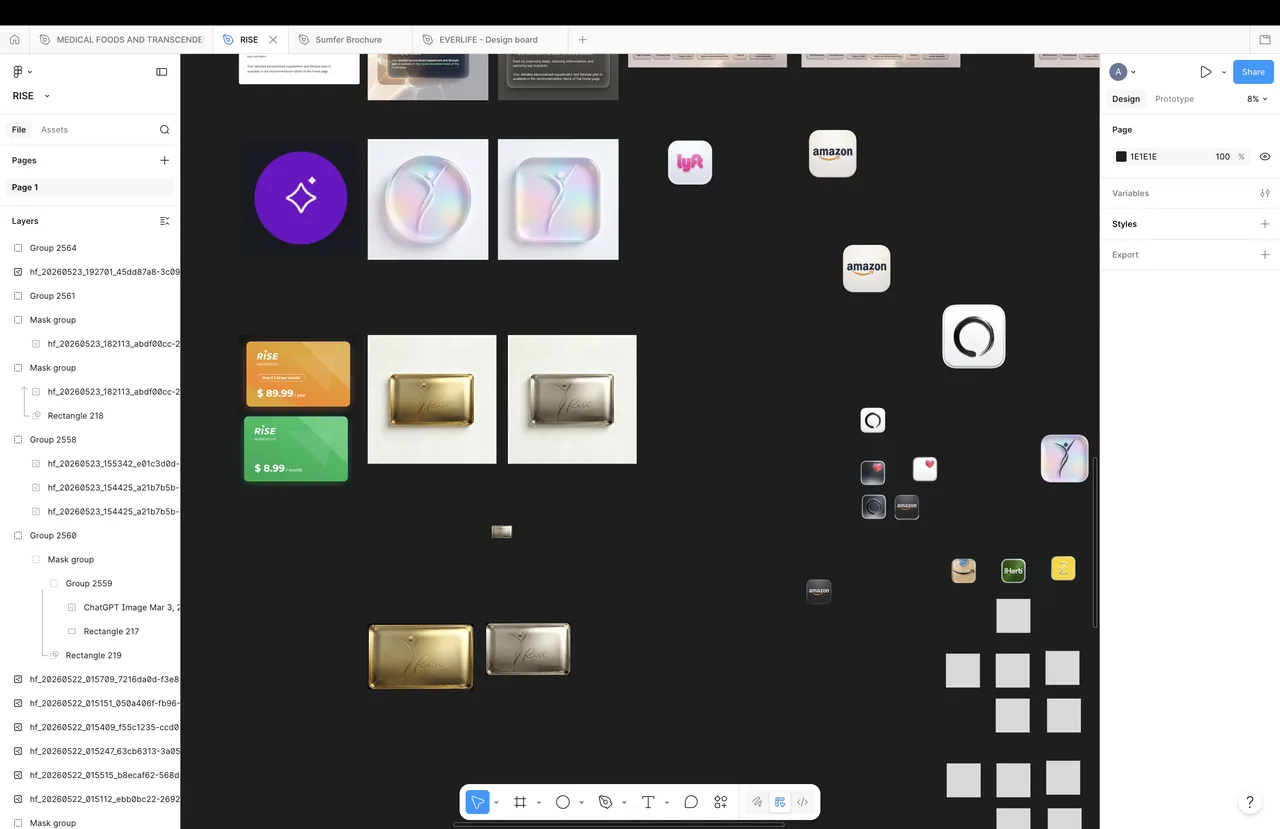Search layers with the magnifier icon

165,130
